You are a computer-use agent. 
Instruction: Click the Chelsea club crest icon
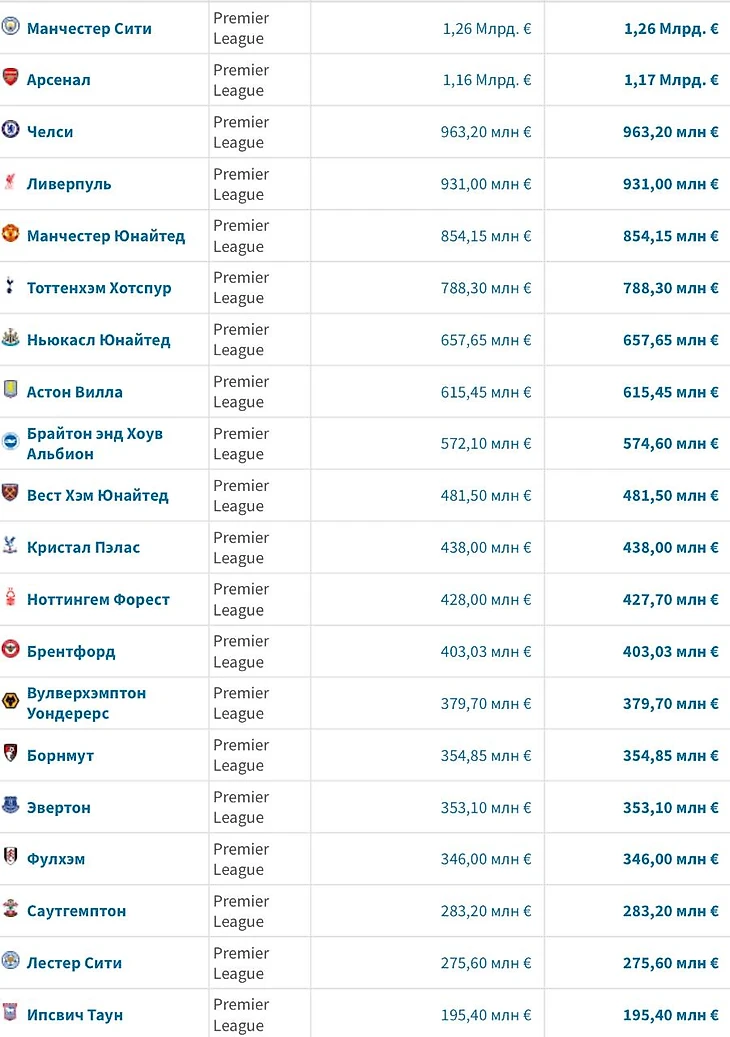point(10,130)
